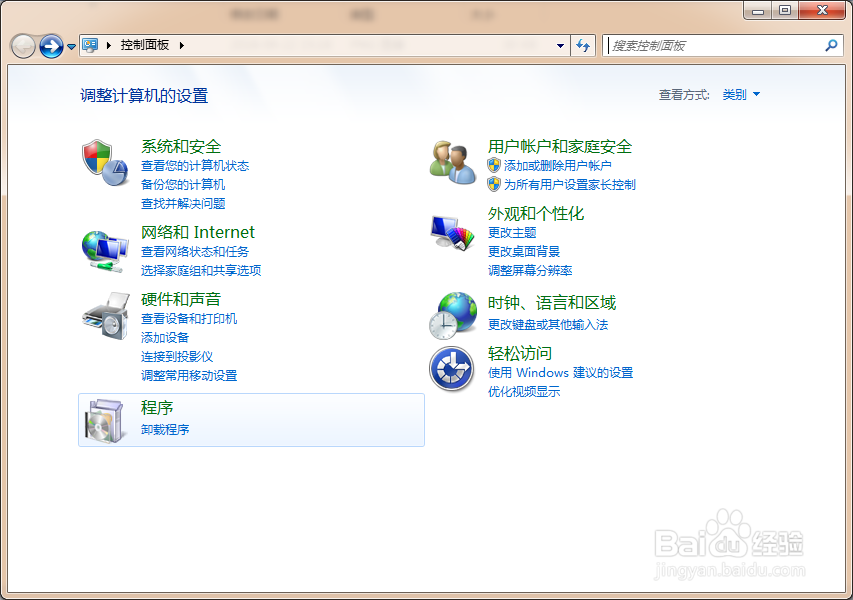Minimize the Control Panel window
The width and height of the screenshot is (853, 600).
click(757, 10)
